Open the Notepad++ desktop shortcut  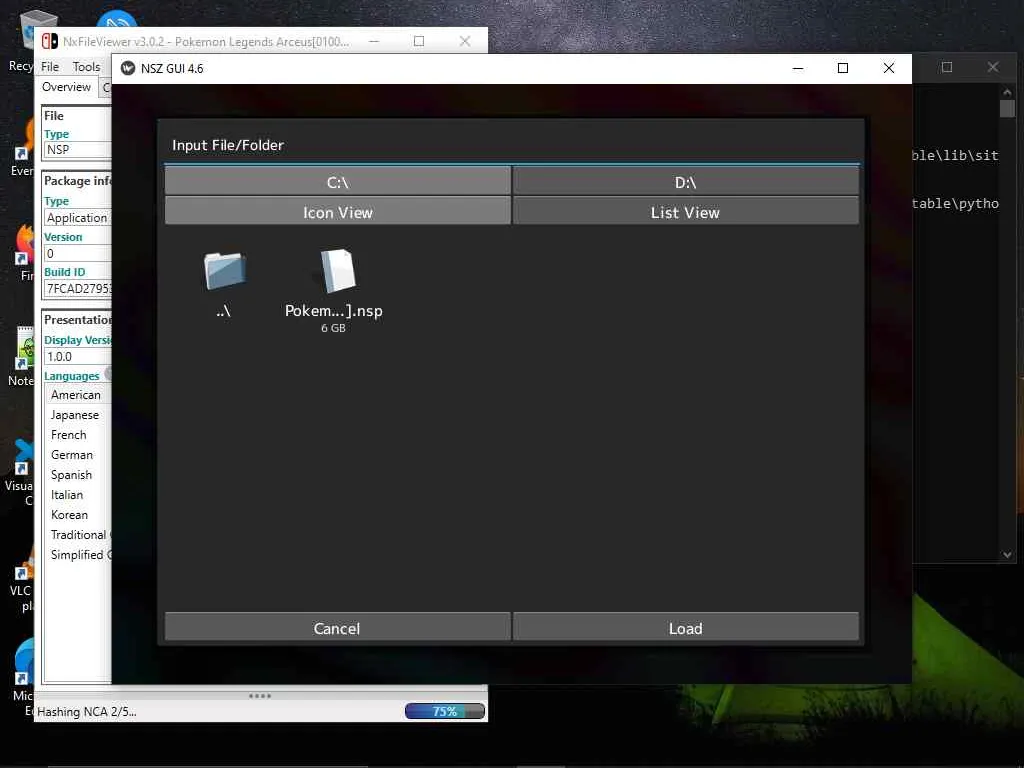(23, 357)
